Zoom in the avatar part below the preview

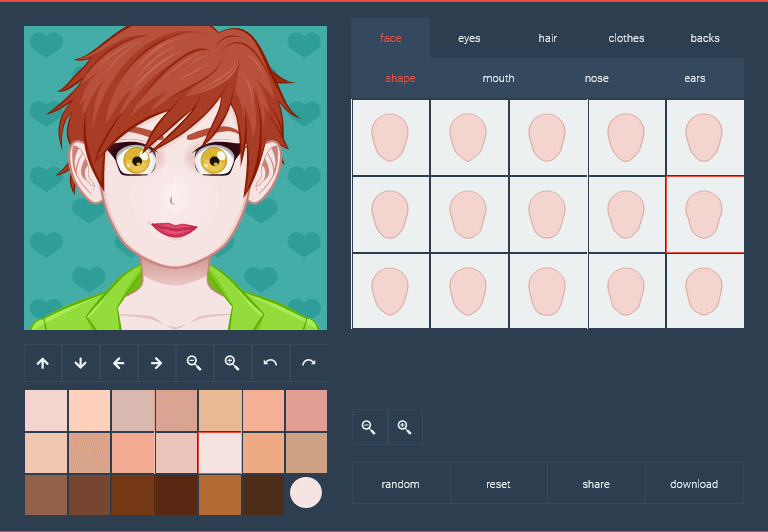click(x=233, y=363)
